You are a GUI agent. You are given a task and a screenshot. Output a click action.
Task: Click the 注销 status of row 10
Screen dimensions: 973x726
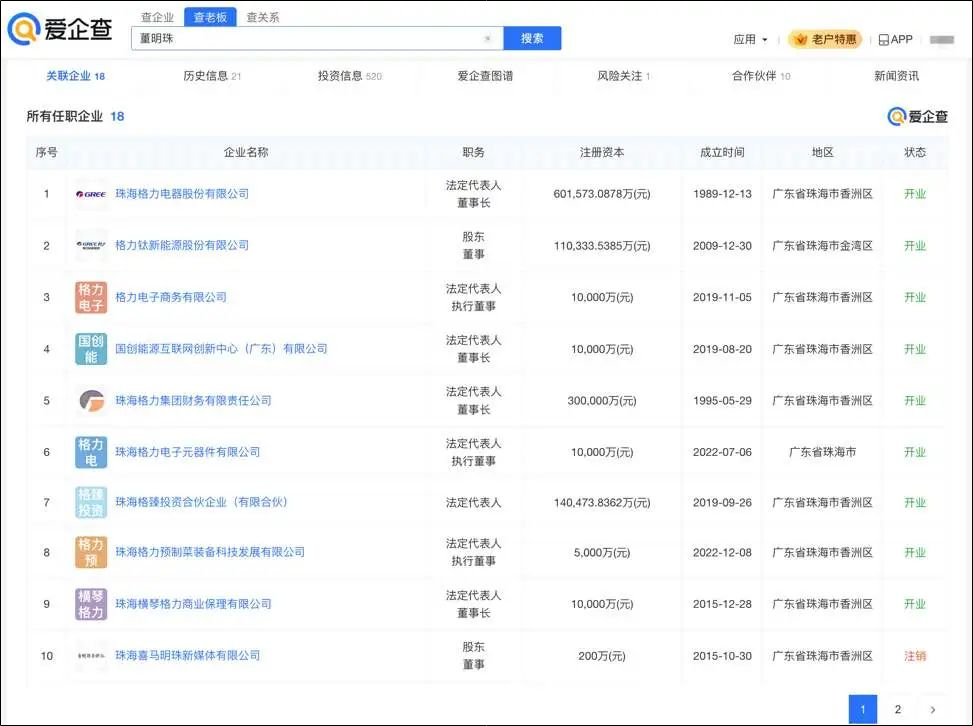coord(915,656)
